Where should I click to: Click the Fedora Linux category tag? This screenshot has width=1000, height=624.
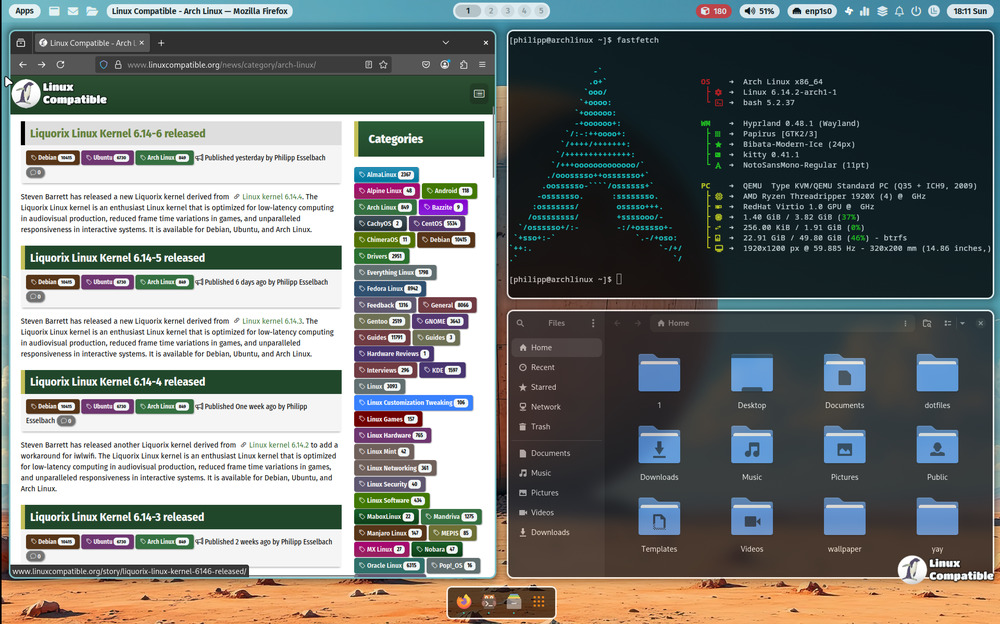tap(387, 288)
